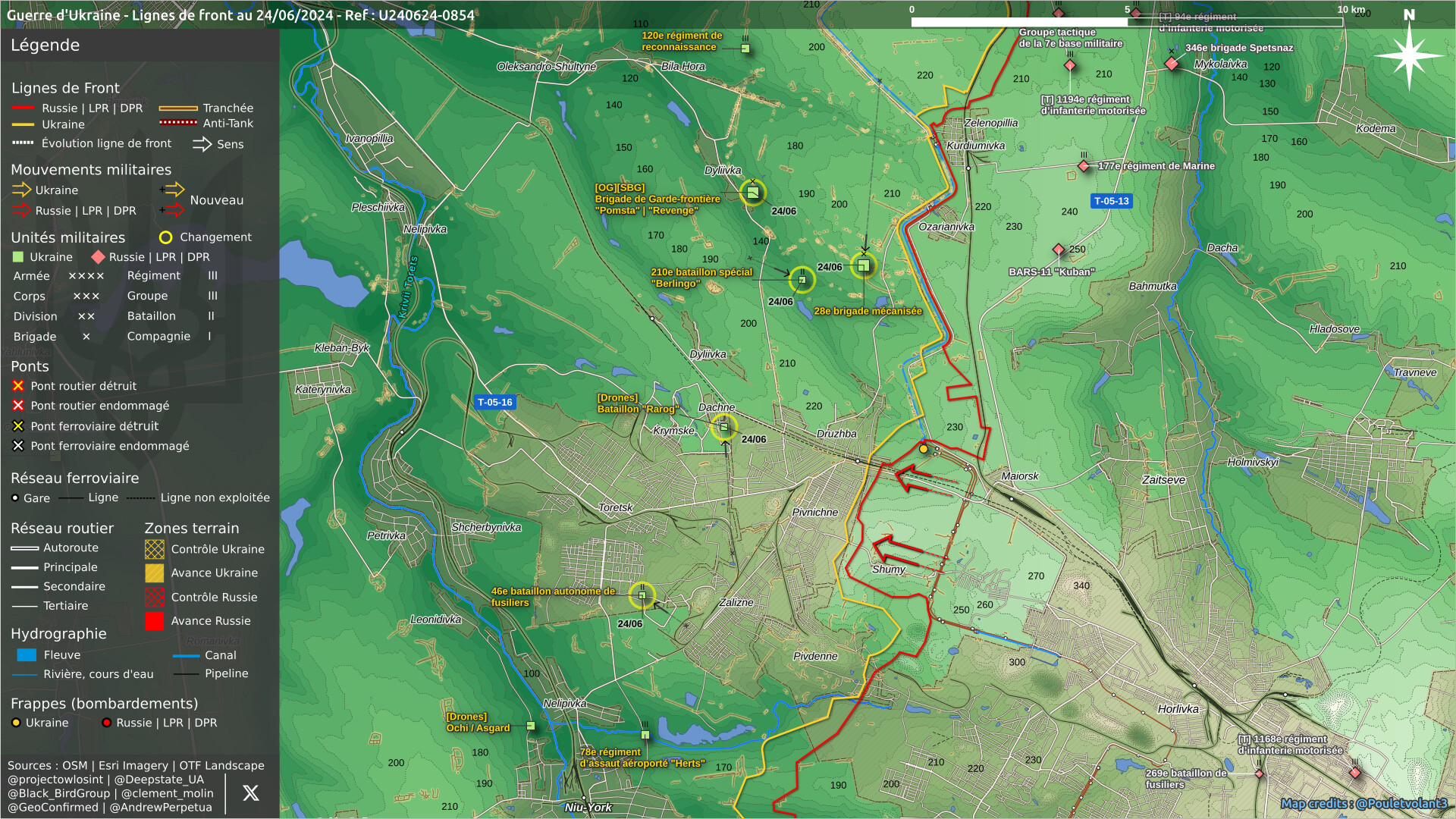Screen dimensions: 1456x819
Task: Click the 46e bataillon autonome circled marker
Action: tap(642, 595)
